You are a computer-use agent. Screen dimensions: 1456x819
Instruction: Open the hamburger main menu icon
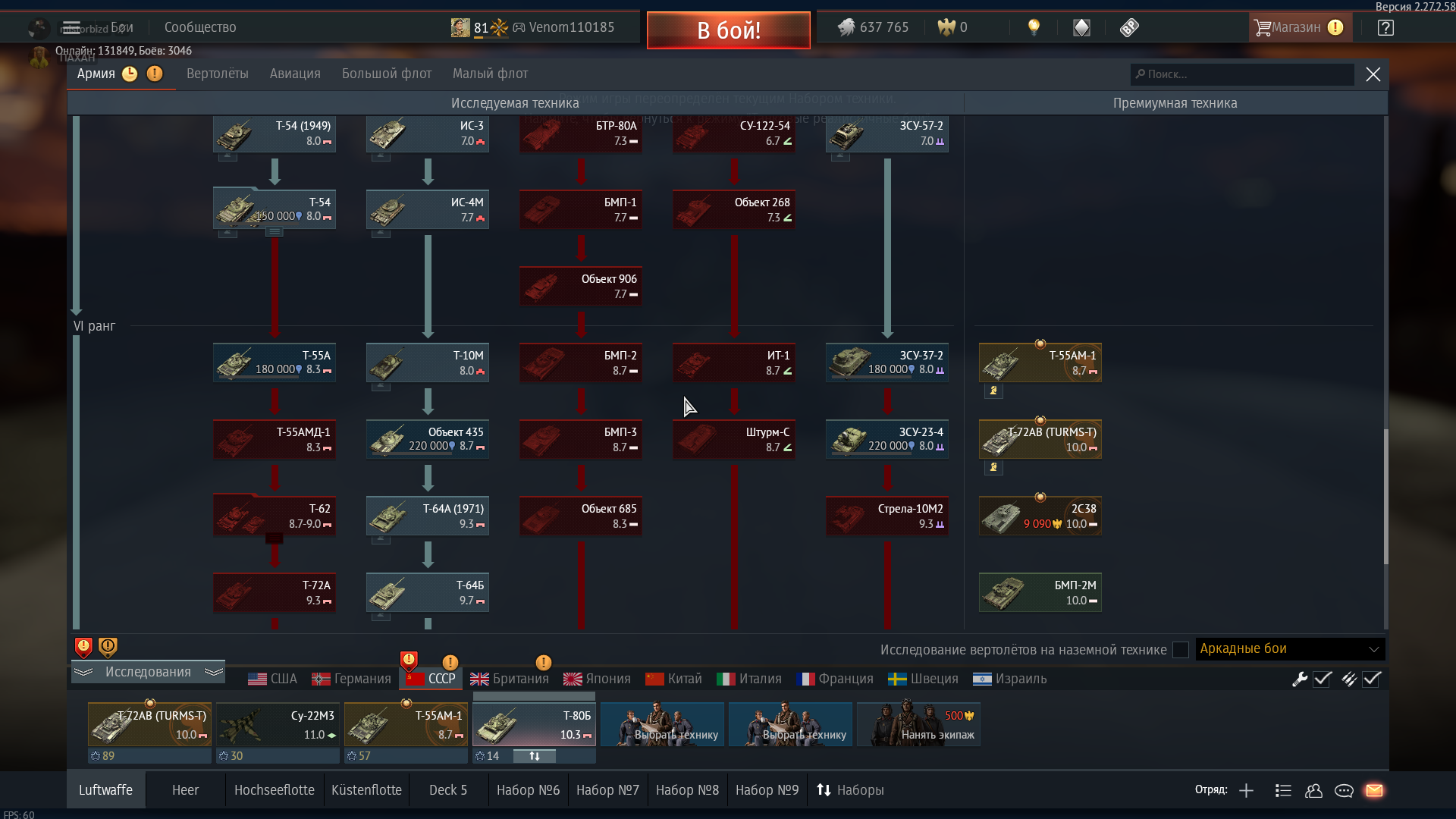point(71,28)
